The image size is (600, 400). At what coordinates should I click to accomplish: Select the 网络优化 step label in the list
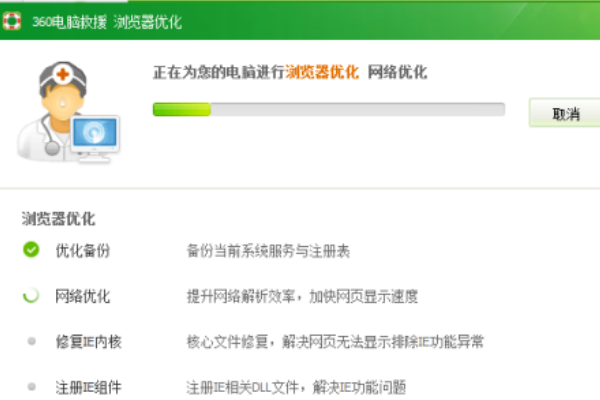tap(83, 296)
